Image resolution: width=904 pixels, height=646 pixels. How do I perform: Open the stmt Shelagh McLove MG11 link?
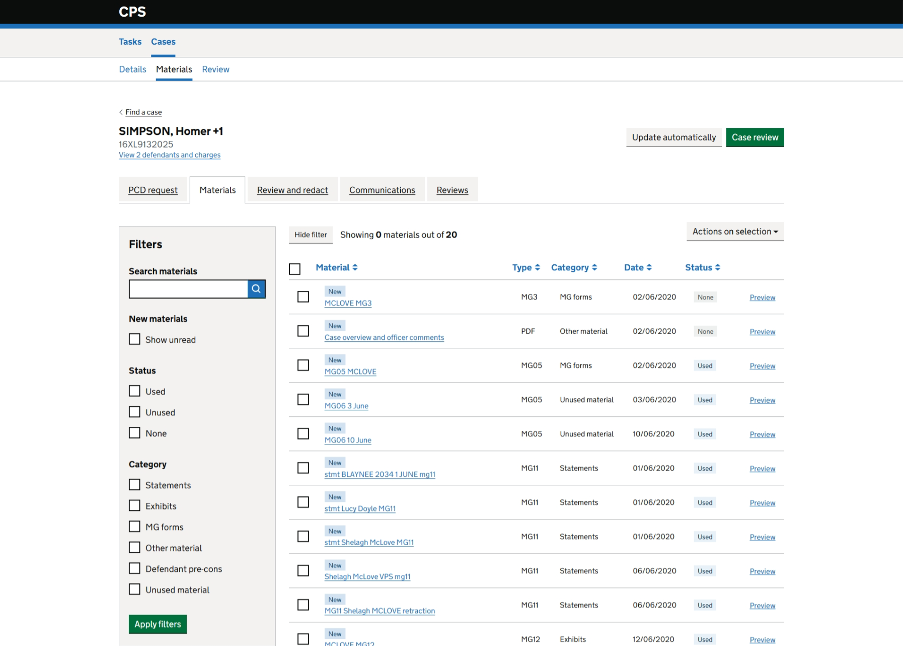pos(368,542)
